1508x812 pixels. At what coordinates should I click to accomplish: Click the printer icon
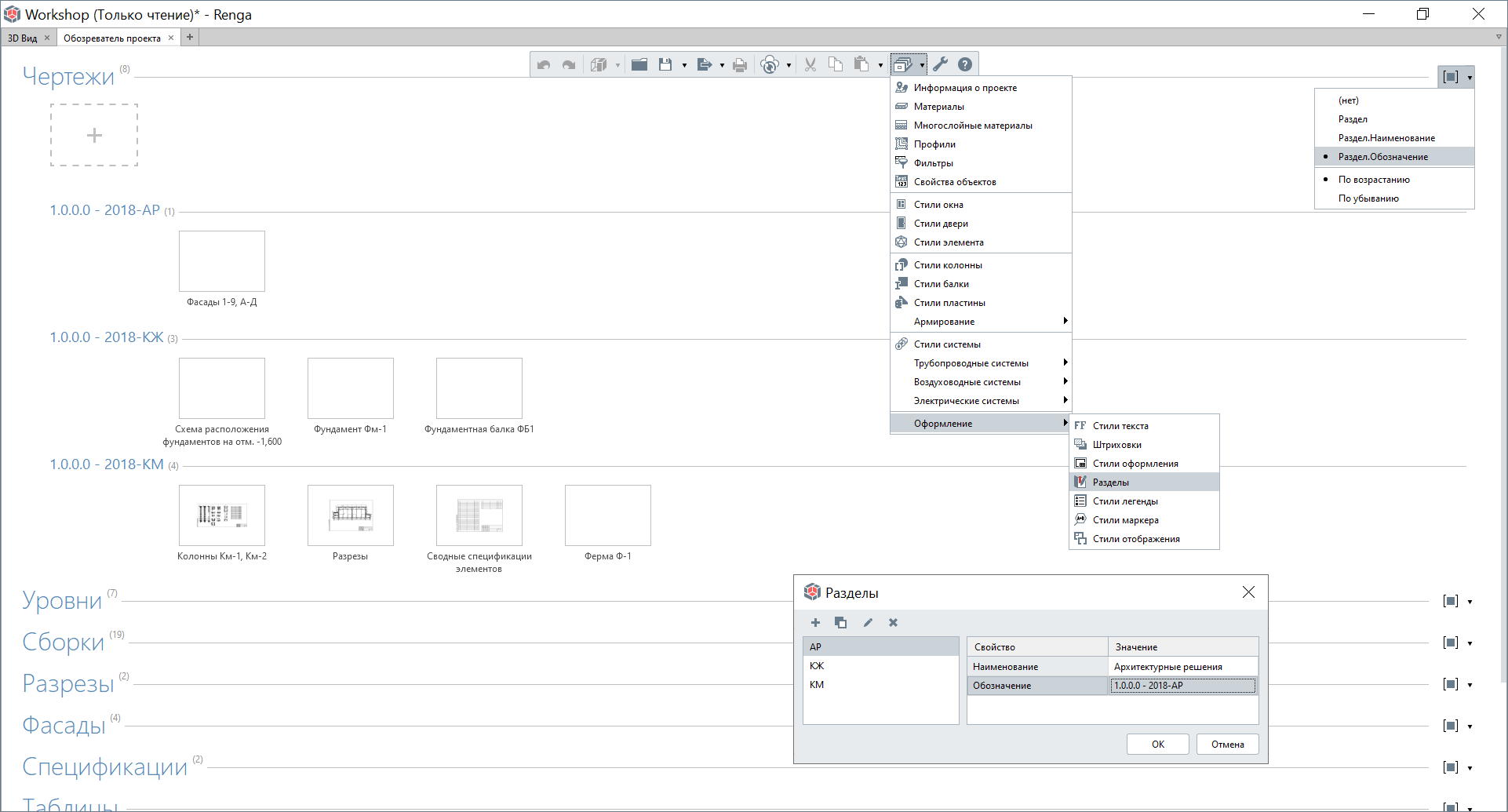pos(740,65)
